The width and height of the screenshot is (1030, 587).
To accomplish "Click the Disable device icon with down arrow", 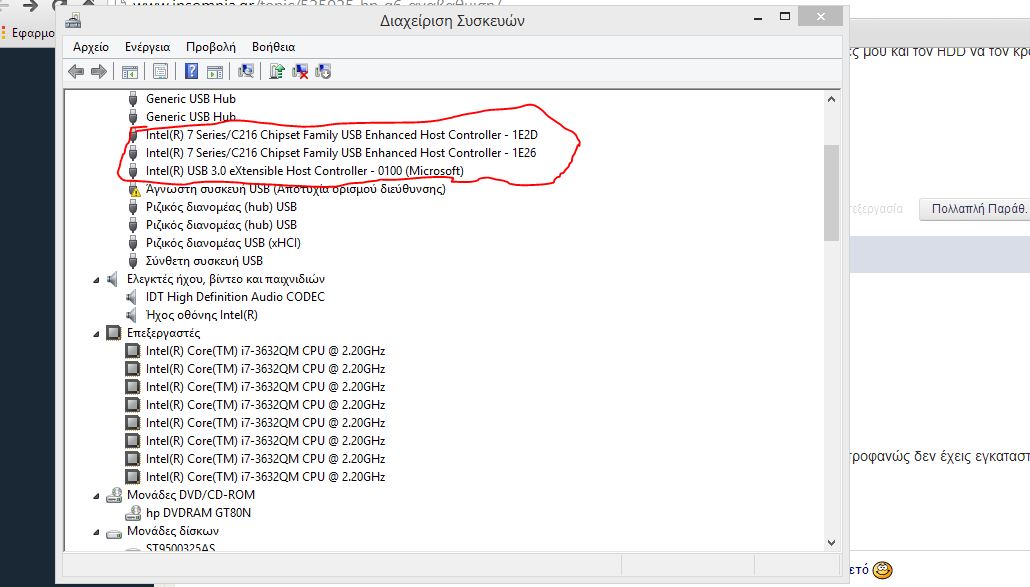I will pyautogui.click(x=323, y=72).
